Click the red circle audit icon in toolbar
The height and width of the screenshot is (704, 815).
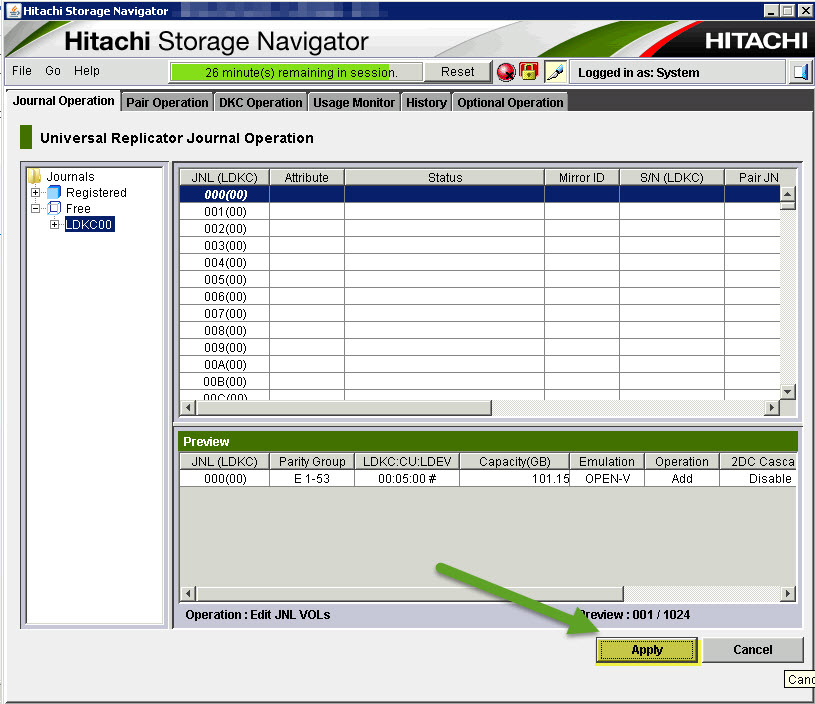(505, 72)
